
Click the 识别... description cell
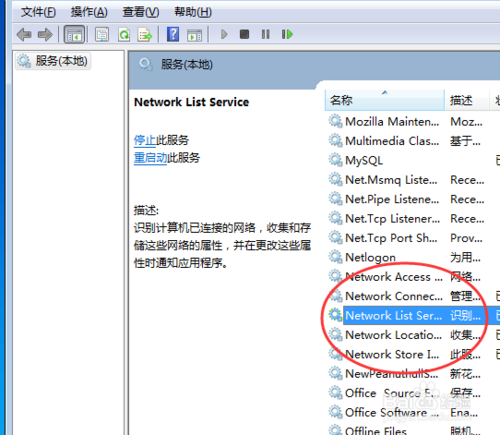click(x=466, y=315)
